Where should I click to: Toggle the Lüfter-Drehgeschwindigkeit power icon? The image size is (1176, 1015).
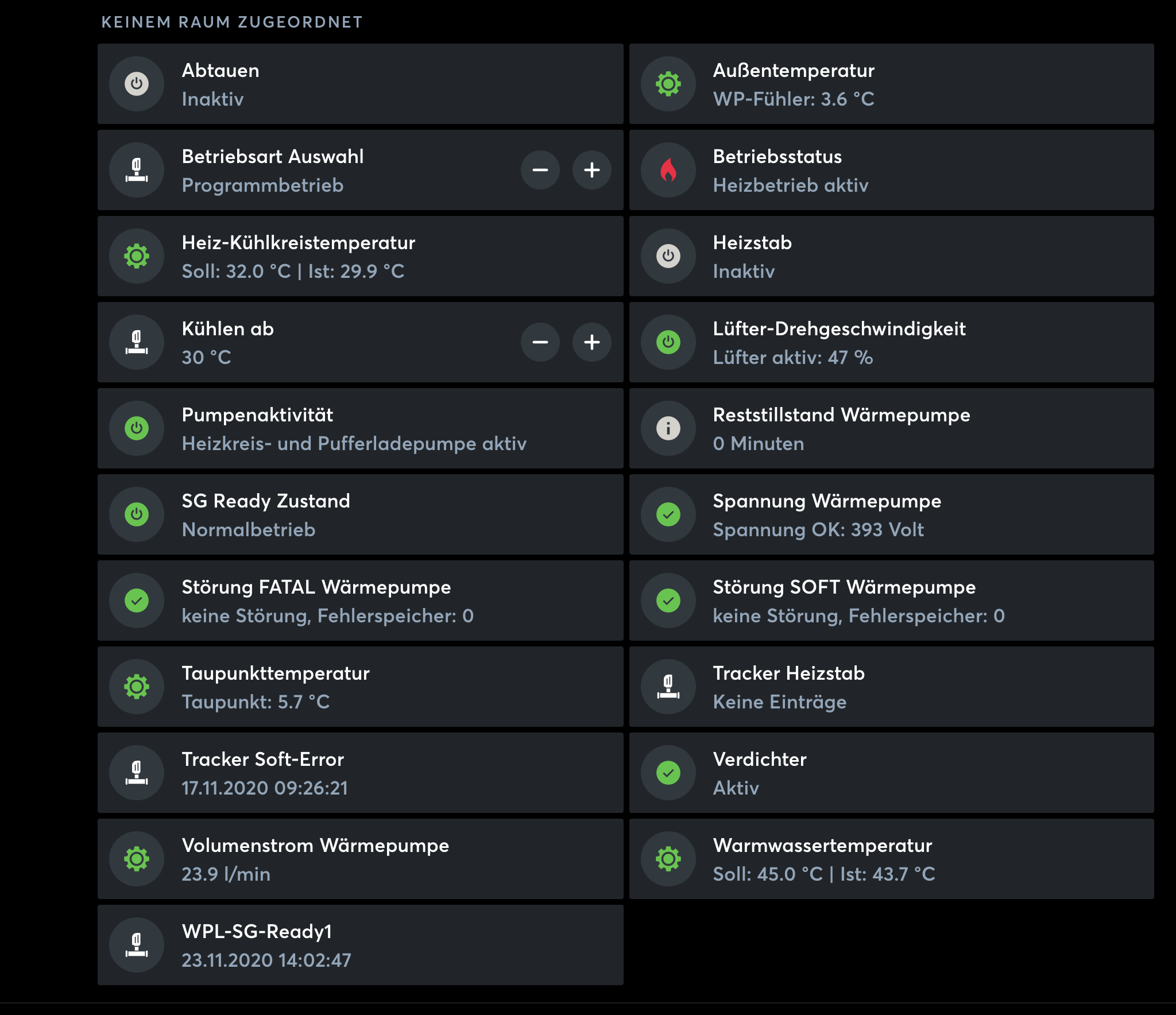point(668,342)
